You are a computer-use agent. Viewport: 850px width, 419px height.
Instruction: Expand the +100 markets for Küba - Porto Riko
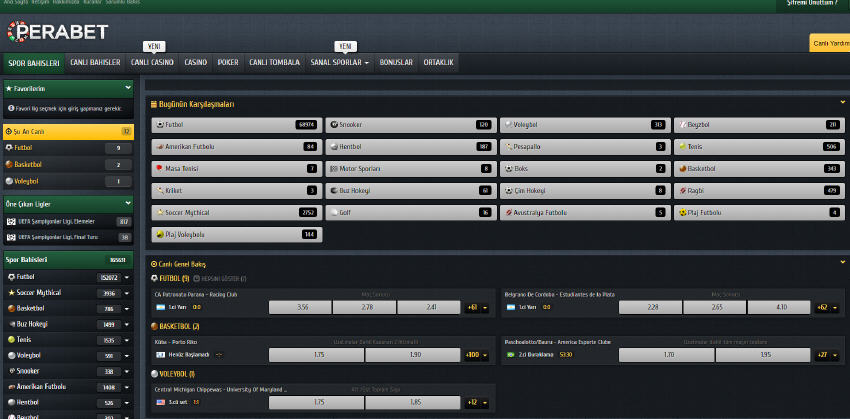pyautogui.click(x=476, y=355)
